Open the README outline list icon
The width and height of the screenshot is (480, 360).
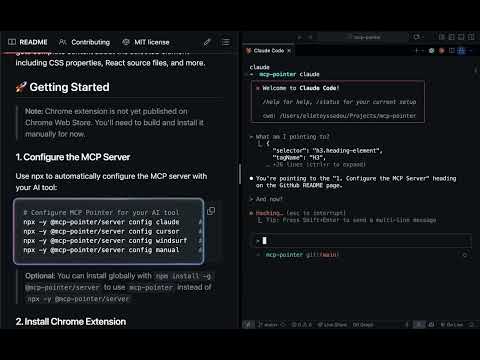pos(226,42)
